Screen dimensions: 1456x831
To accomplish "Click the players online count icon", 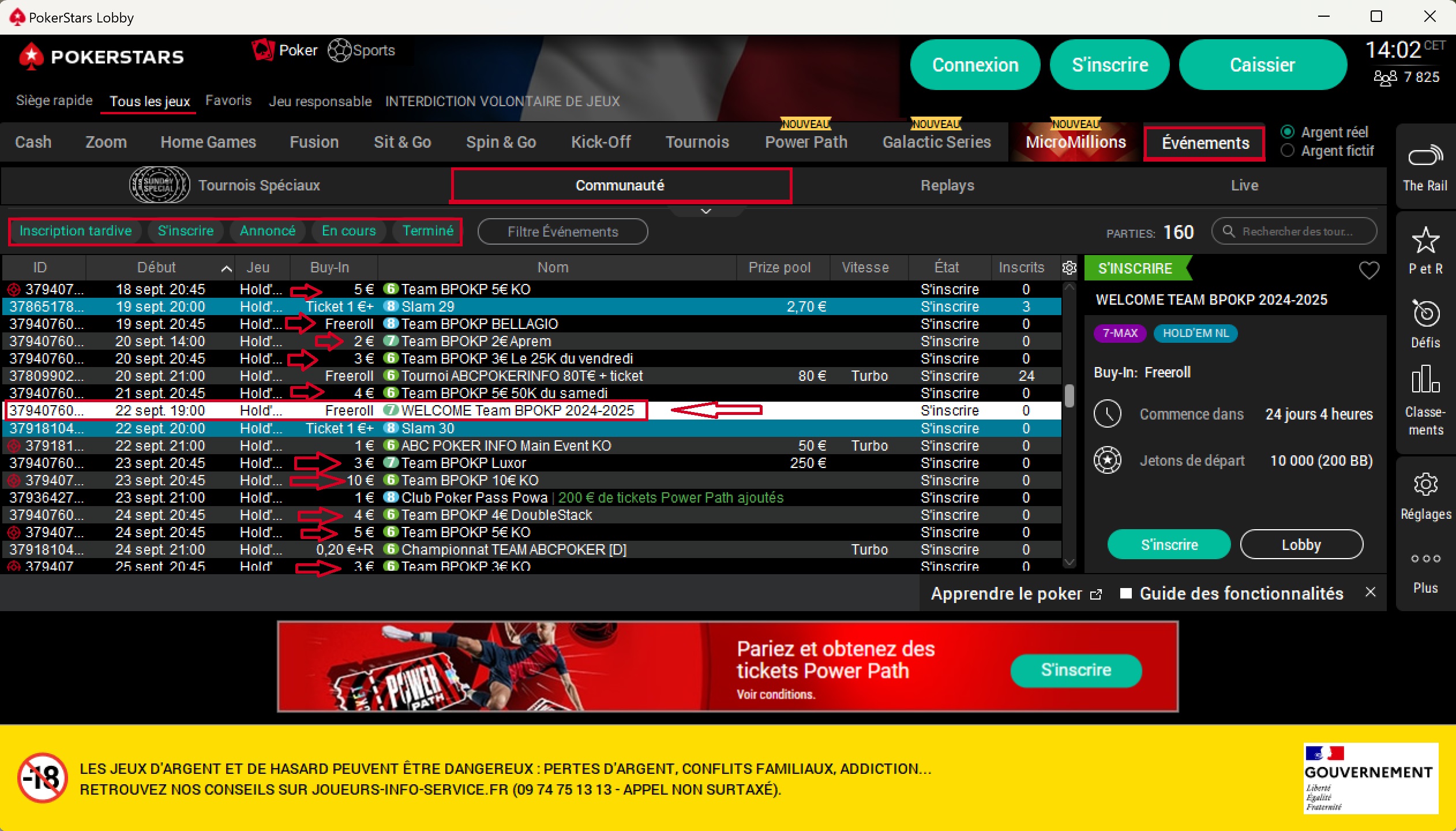I will pos(1385,77).
